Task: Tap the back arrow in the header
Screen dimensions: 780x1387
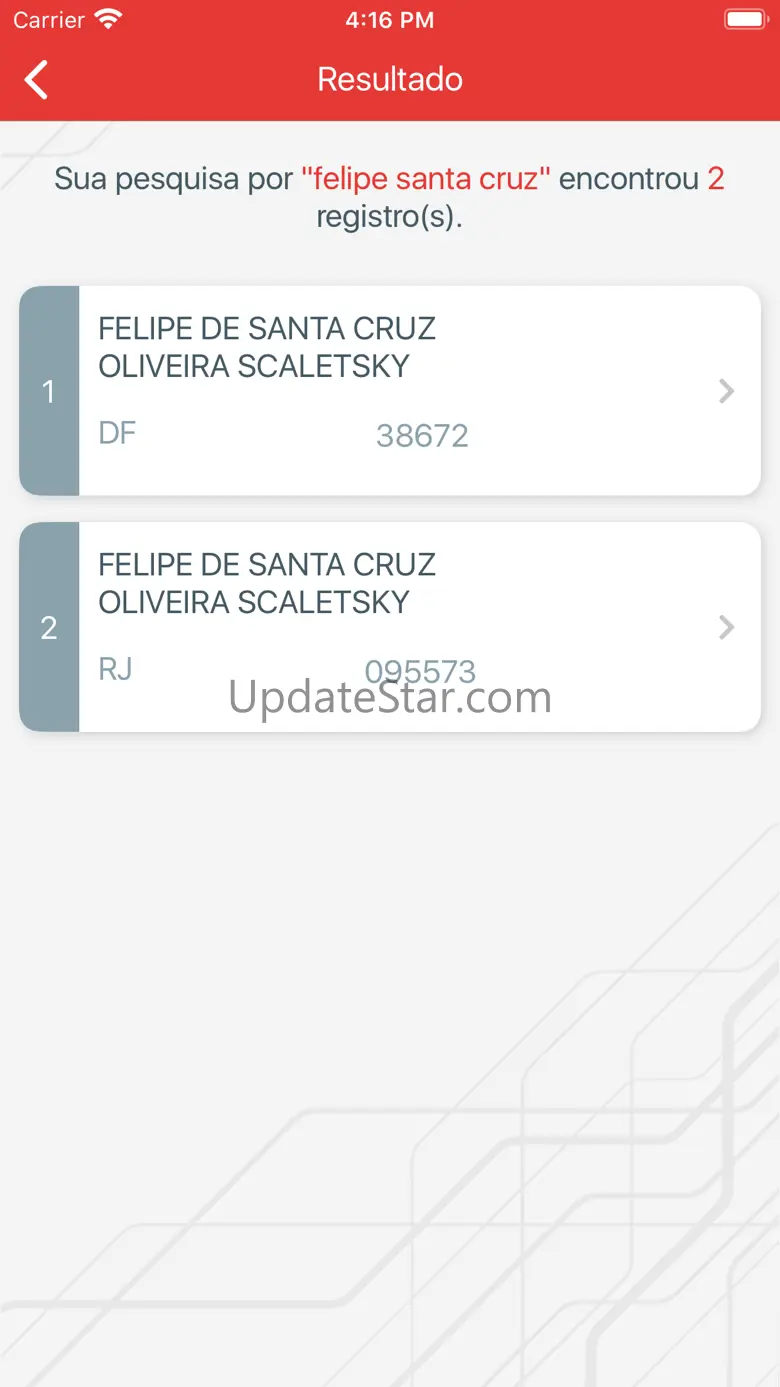Action: 37,80
